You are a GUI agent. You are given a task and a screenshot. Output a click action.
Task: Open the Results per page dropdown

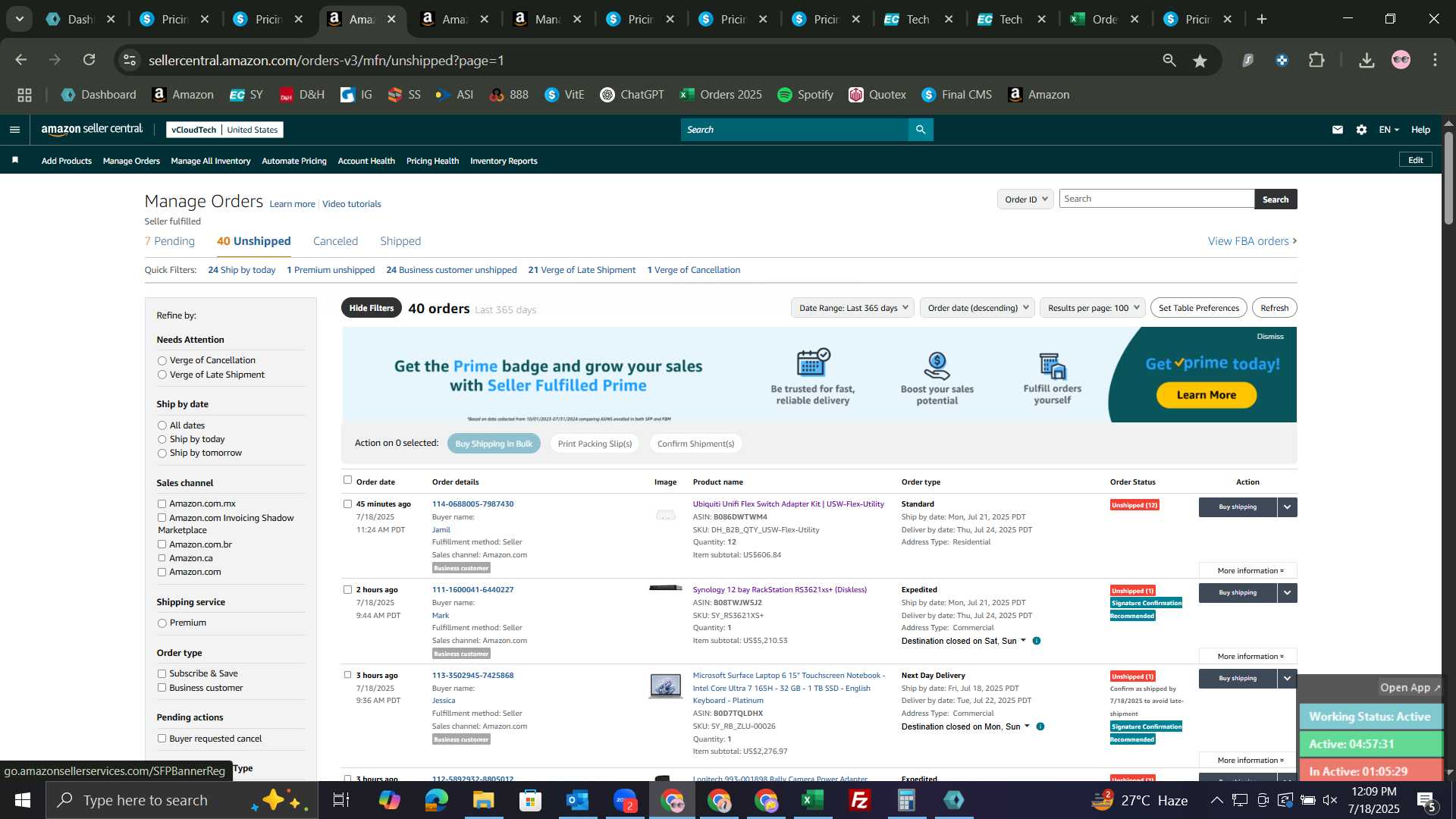(1093, 308)
